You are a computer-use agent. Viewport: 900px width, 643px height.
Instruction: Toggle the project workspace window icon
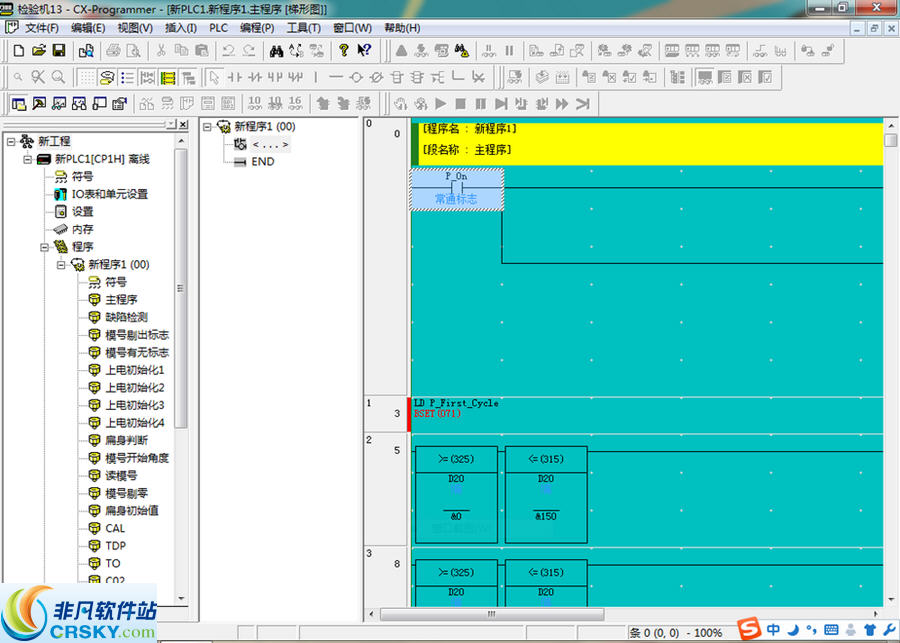pyautogui.click(x=18, y=104)
